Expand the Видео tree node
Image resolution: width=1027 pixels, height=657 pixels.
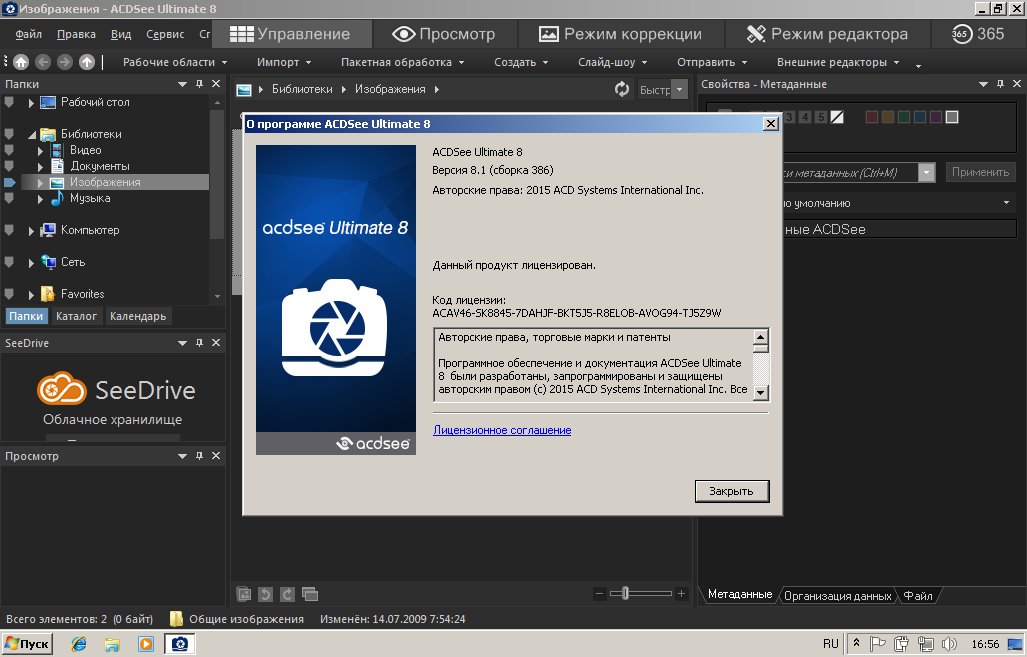(x=41, y=151)
